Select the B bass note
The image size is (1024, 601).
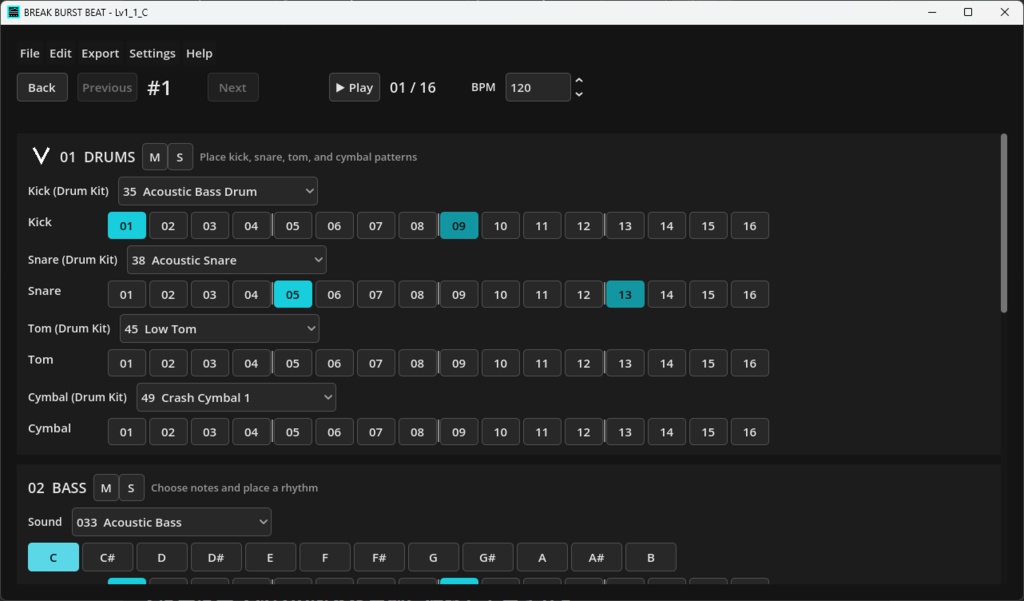(650, 558)
